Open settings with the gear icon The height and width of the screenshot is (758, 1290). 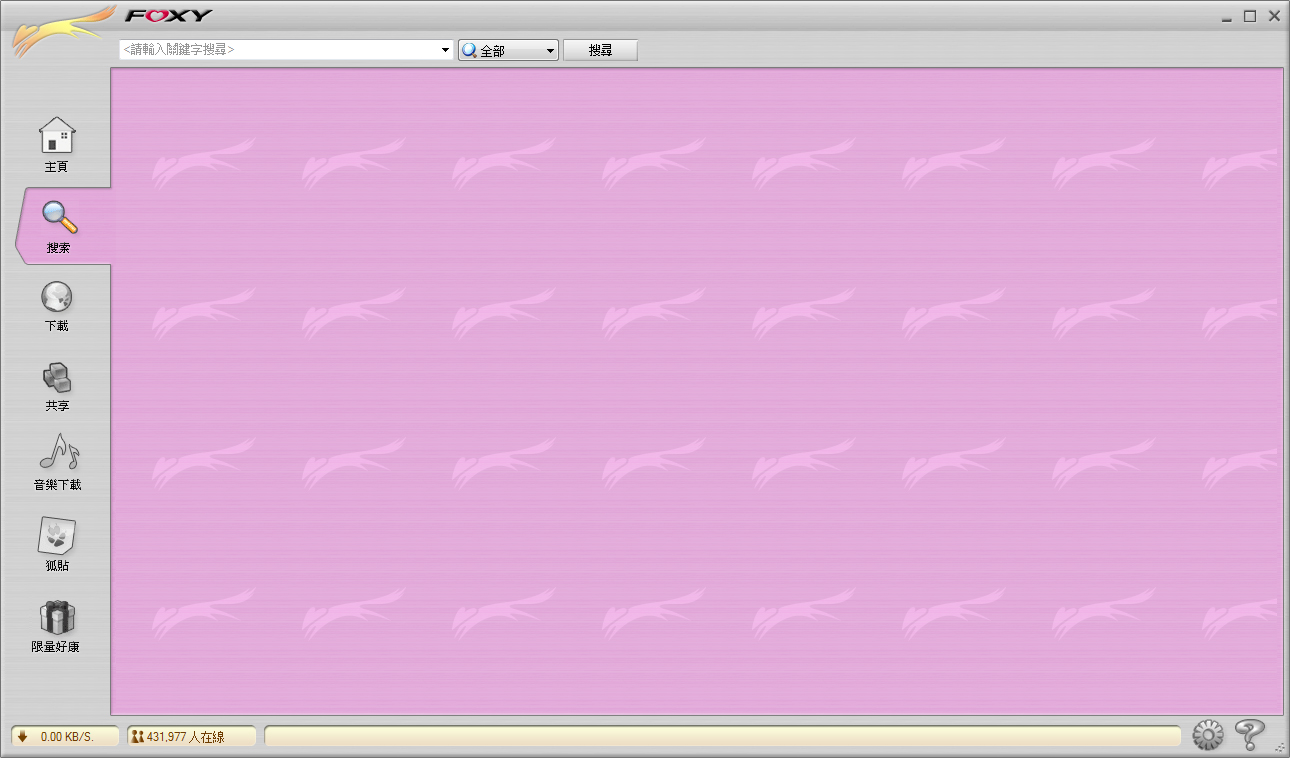pyautogui.click(x=1208, y=736)
